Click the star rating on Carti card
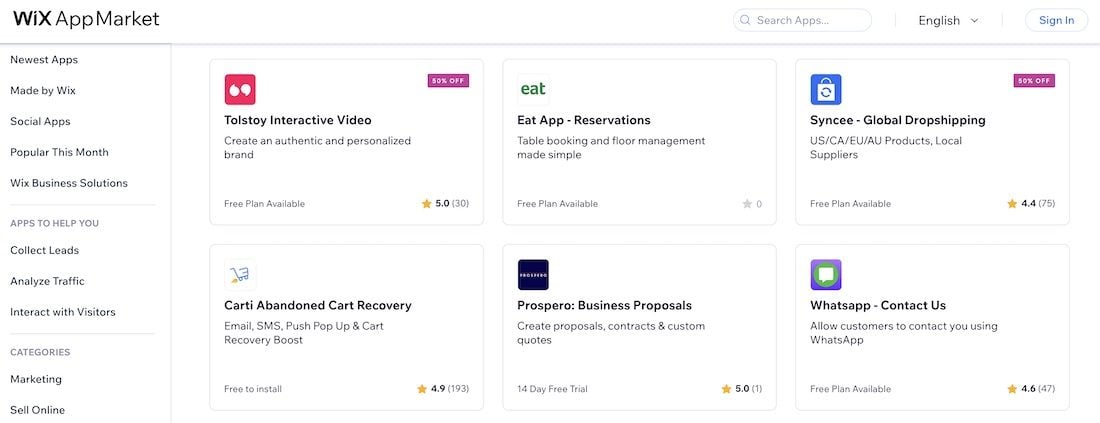 [443, 389]
